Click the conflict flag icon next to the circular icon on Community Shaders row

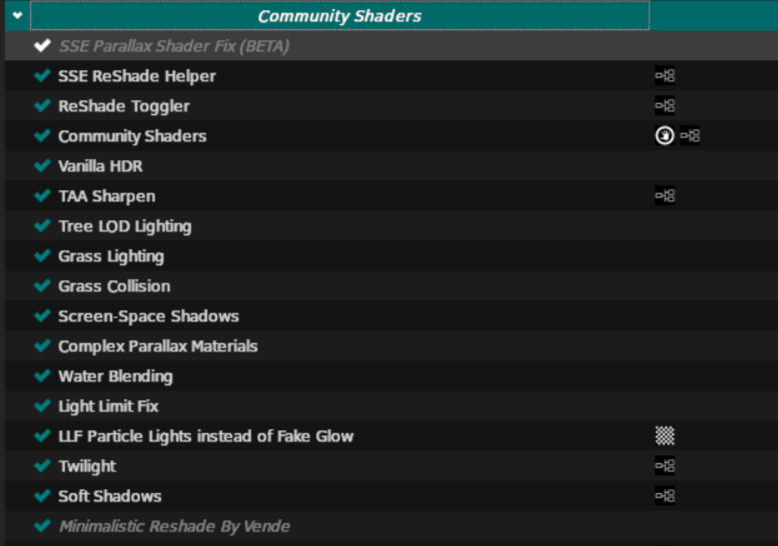tap(690, 136)
